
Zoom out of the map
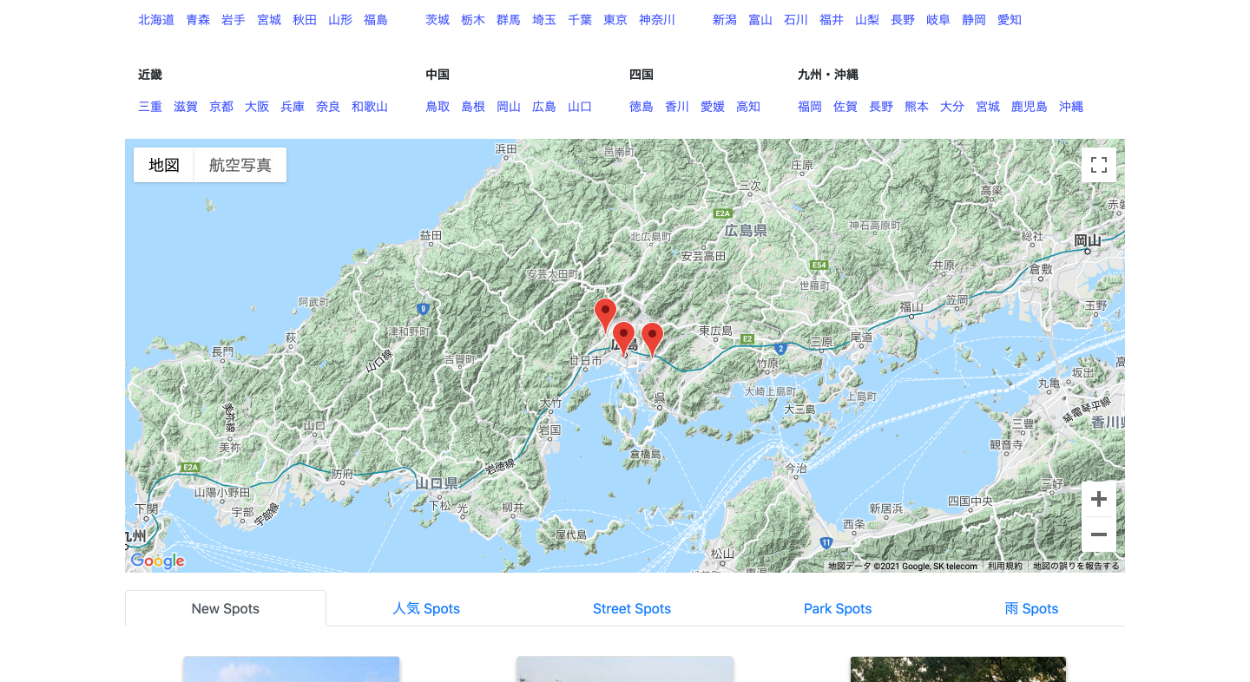coord(1098,535)
